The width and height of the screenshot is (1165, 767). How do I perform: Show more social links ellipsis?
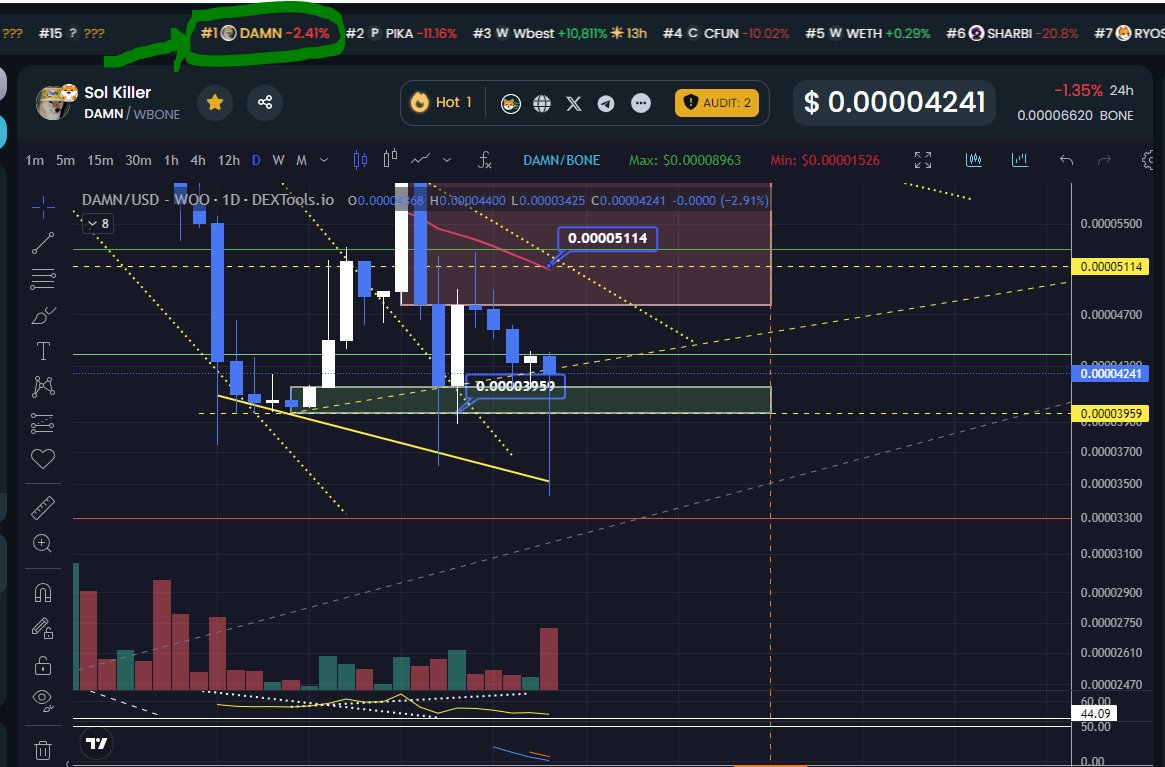click(x=640, y=103)
